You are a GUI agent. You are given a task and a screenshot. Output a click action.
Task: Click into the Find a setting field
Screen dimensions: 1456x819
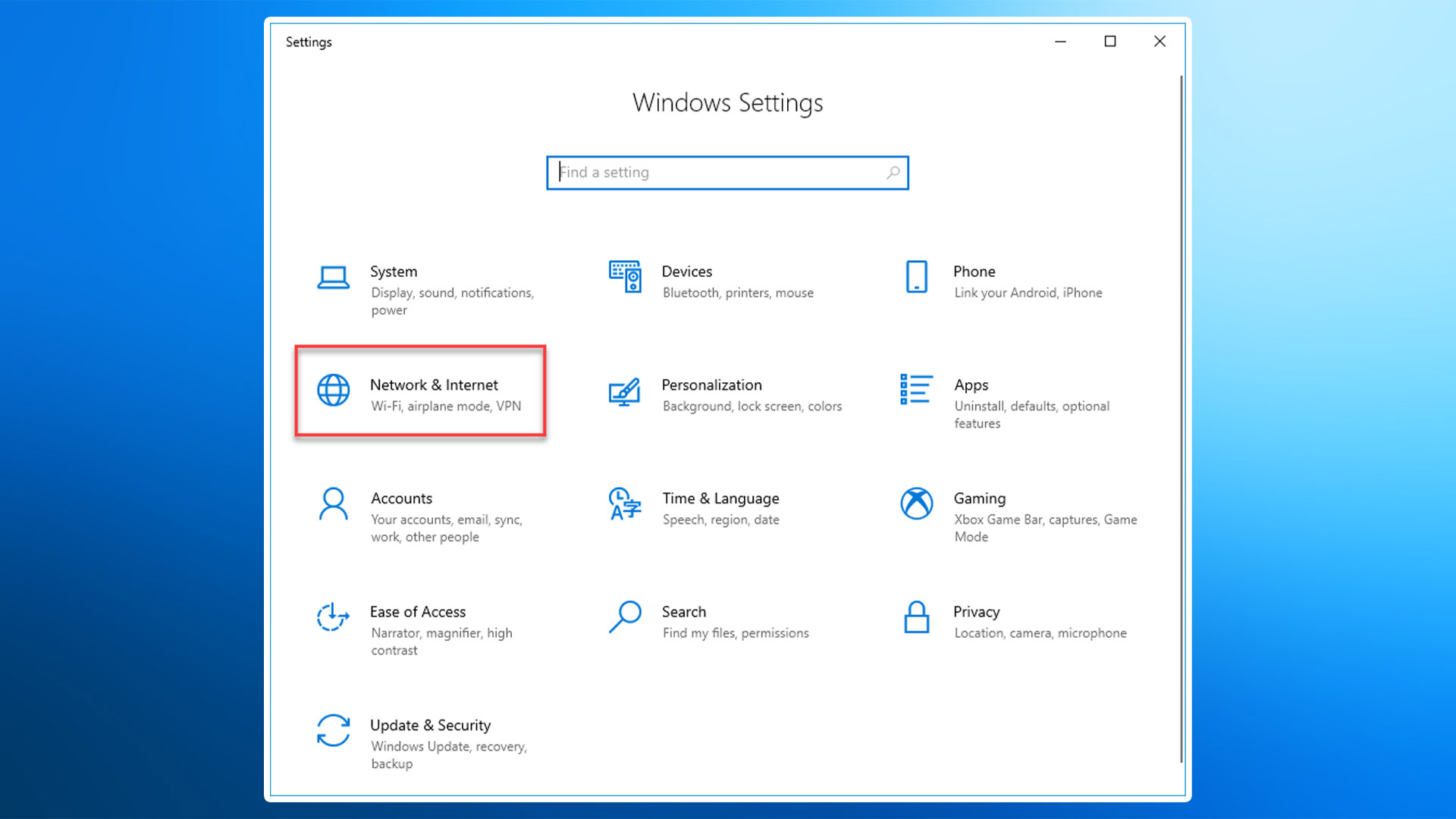coord(727,173)
